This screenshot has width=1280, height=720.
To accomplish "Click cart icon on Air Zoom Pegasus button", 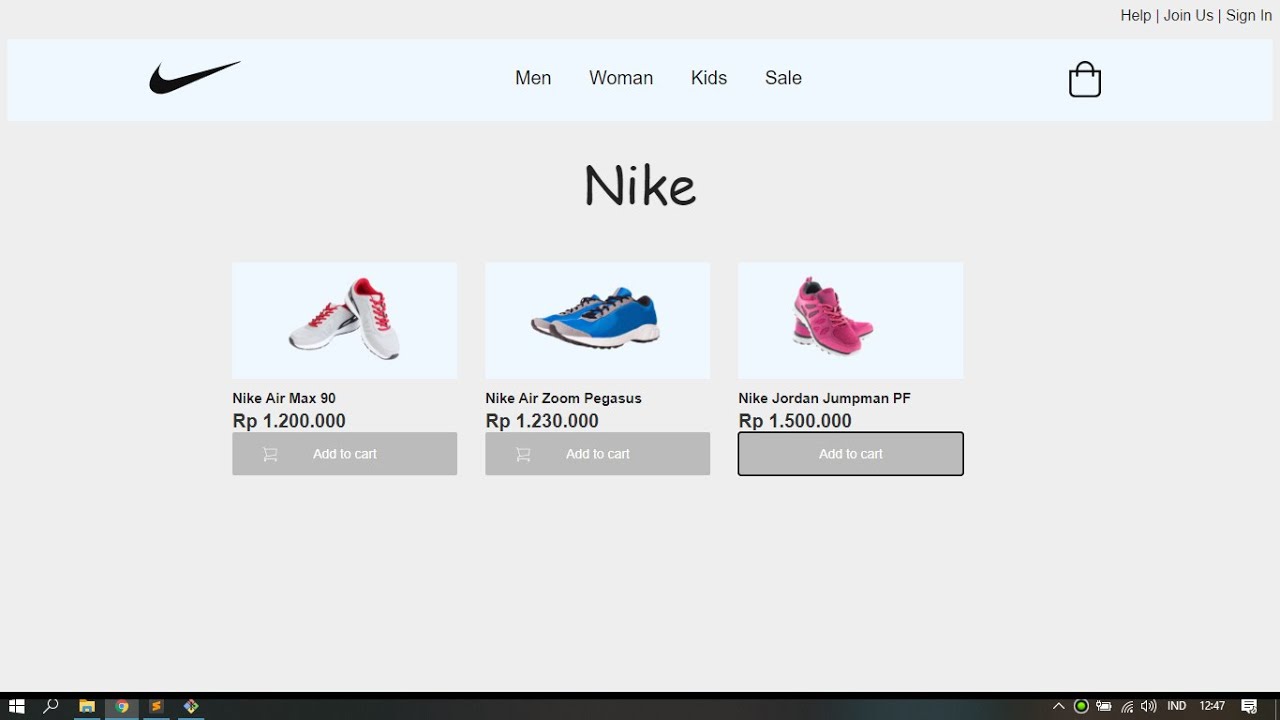I will pyautogui.click(x=523, y=454).
